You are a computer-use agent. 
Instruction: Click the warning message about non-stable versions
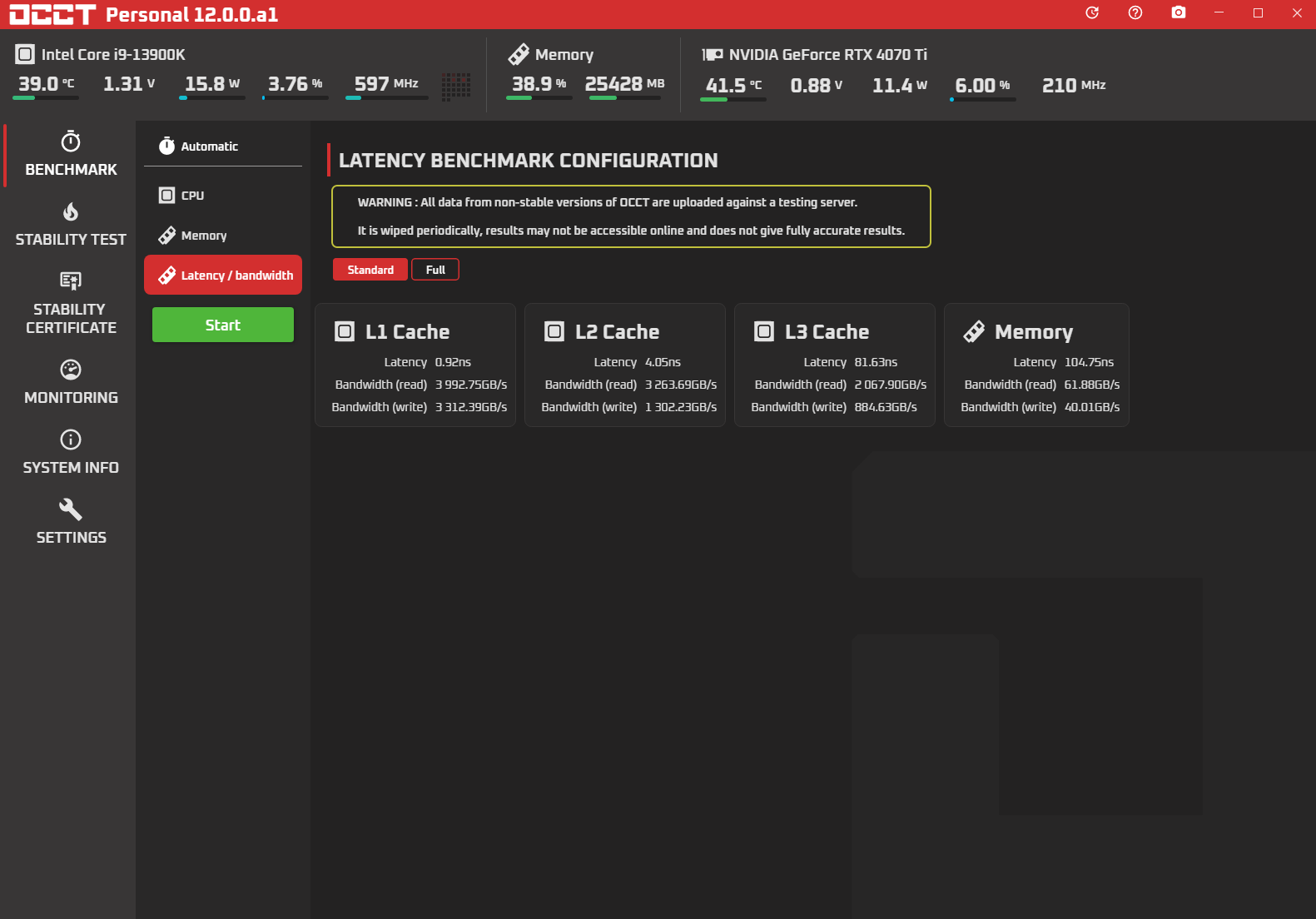click(631, 216)
